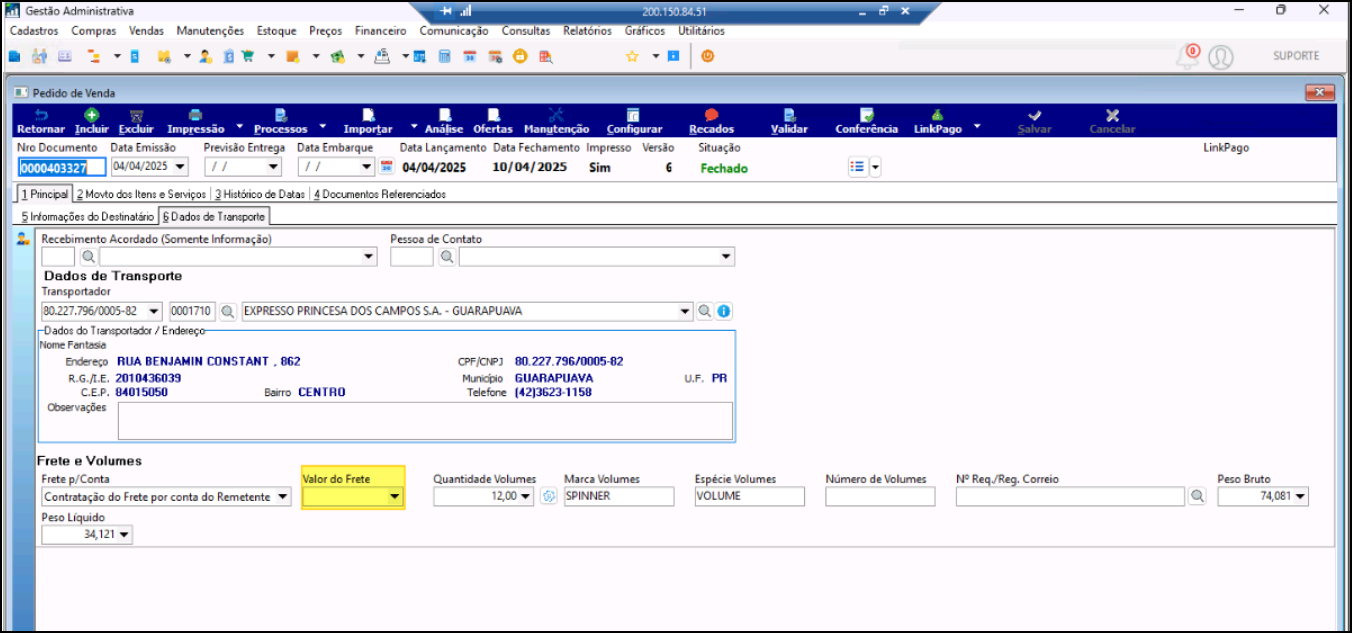Click the favorites star icon in main toolbar
The height and width of the screenshot is (633, 1352).
pos(632,56)
